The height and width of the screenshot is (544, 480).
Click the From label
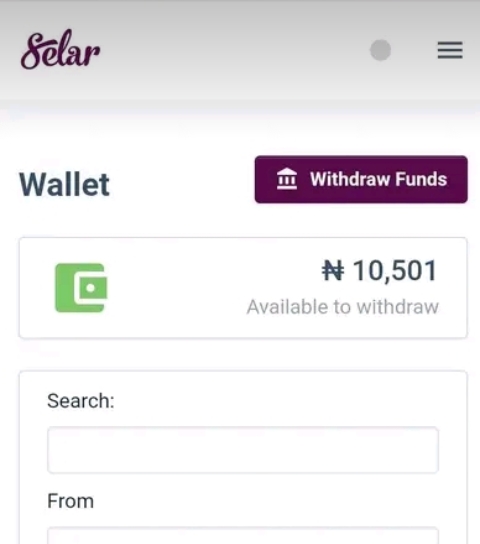click(x=70, y=501)
